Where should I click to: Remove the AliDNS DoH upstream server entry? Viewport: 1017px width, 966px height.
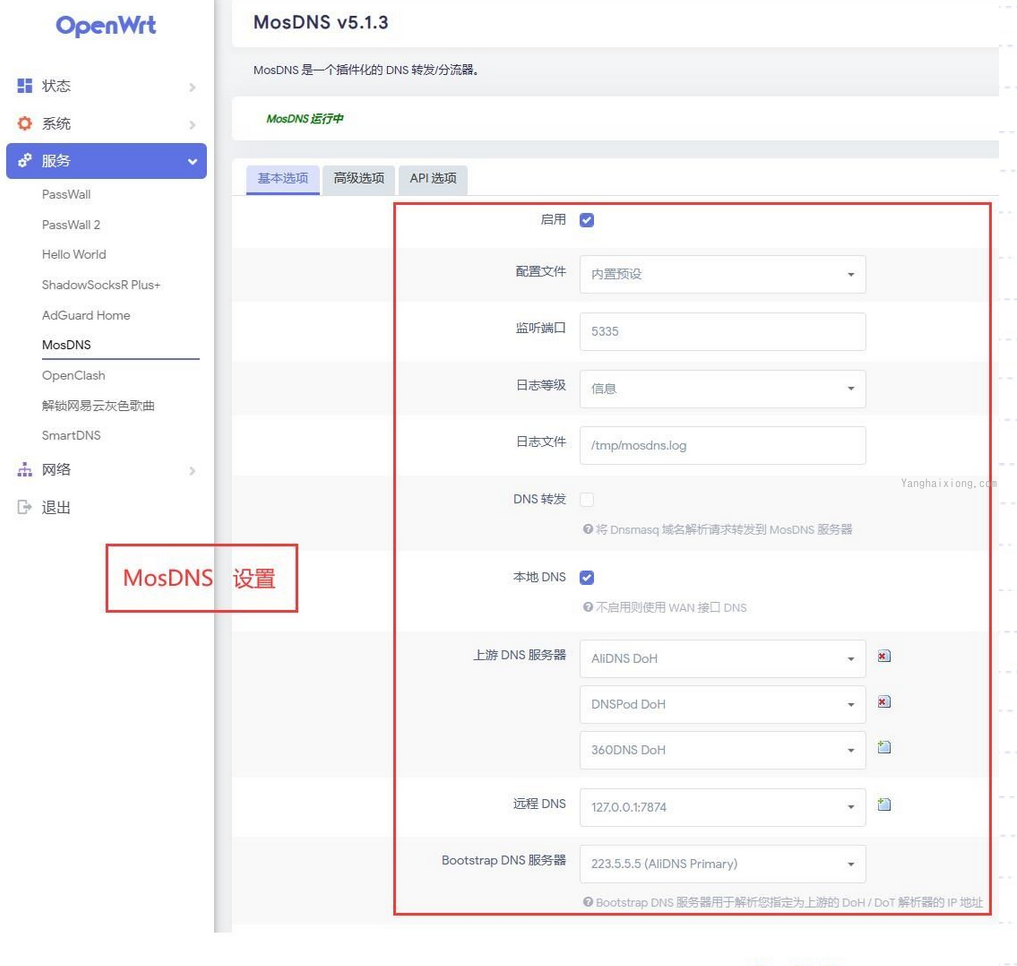[x=884, y=657]
